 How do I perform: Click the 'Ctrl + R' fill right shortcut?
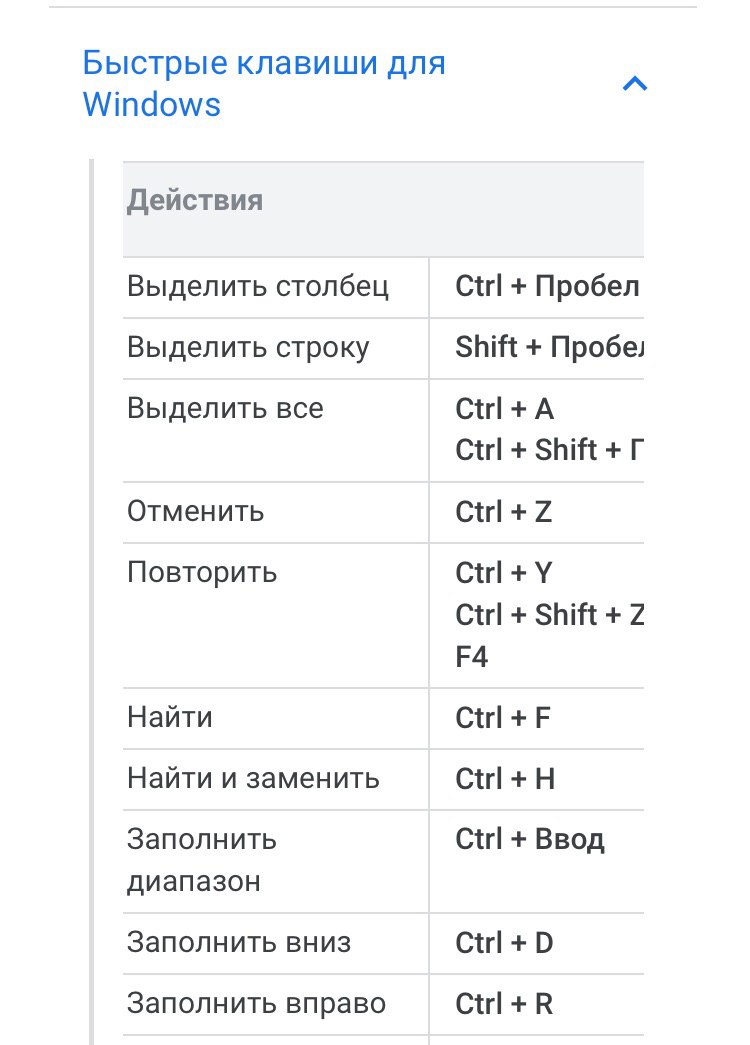click(x=504, y=1004)
